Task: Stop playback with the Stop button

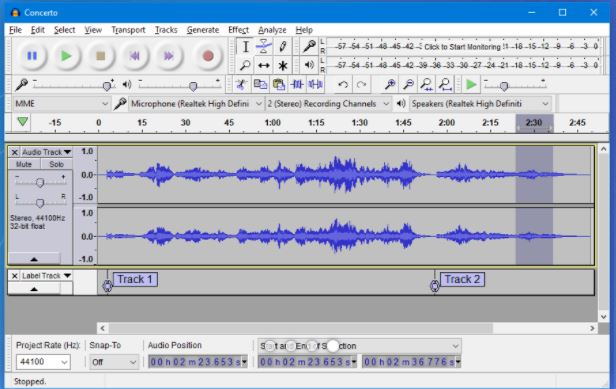Action: tap(101, 56)
